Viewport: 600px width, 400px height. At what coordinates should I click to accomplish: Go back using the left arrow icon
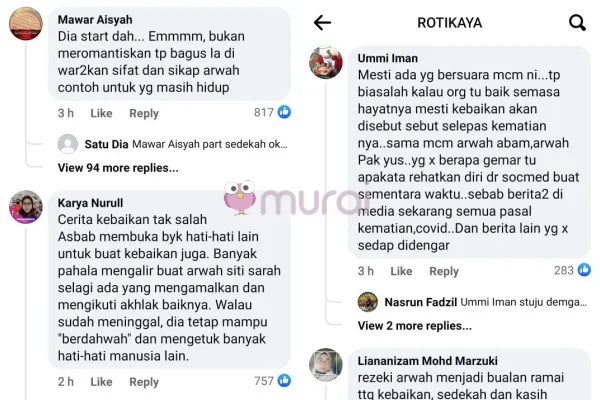click(x=322, y=23)
